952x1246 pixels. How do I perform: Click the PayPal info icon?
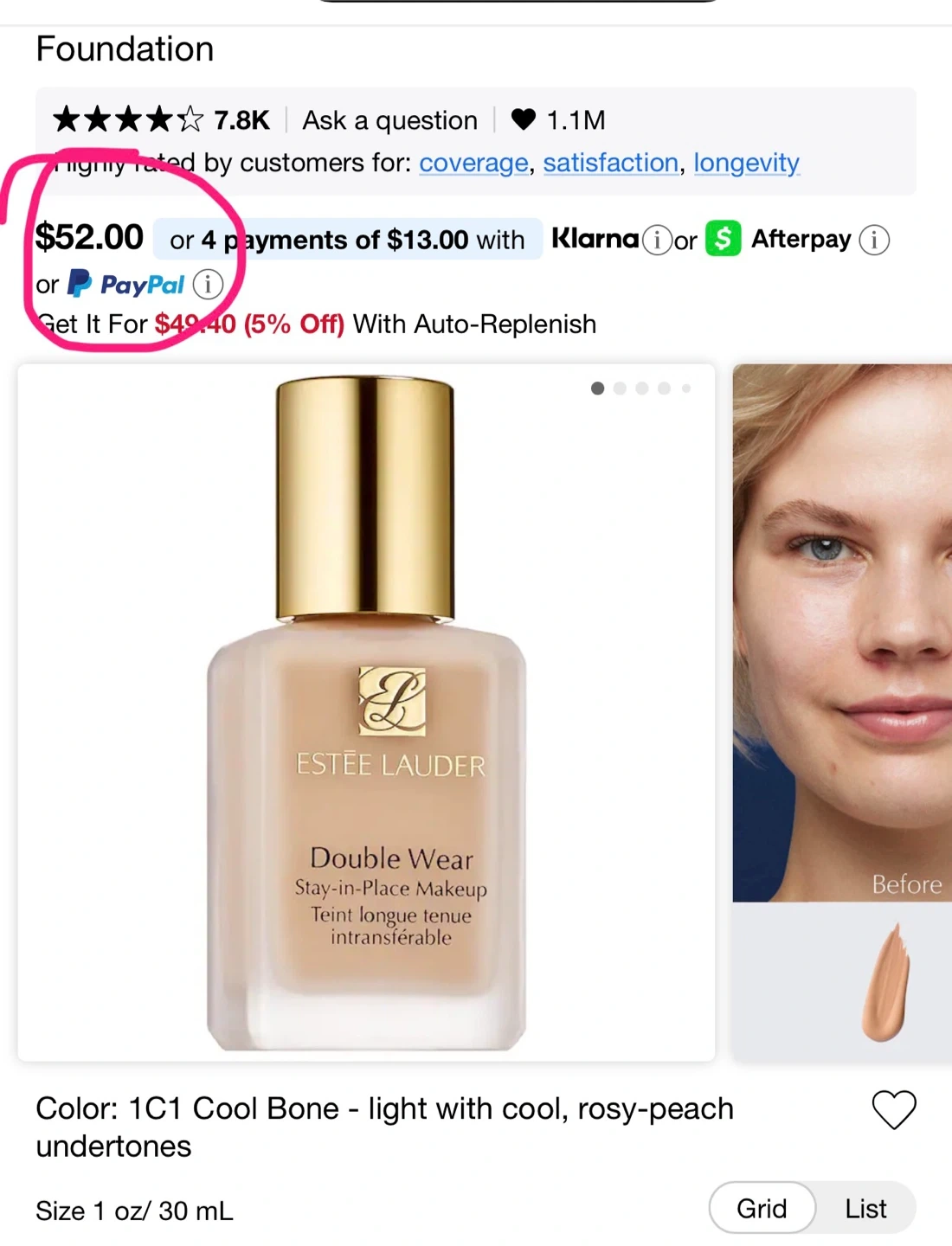point(208,284)
